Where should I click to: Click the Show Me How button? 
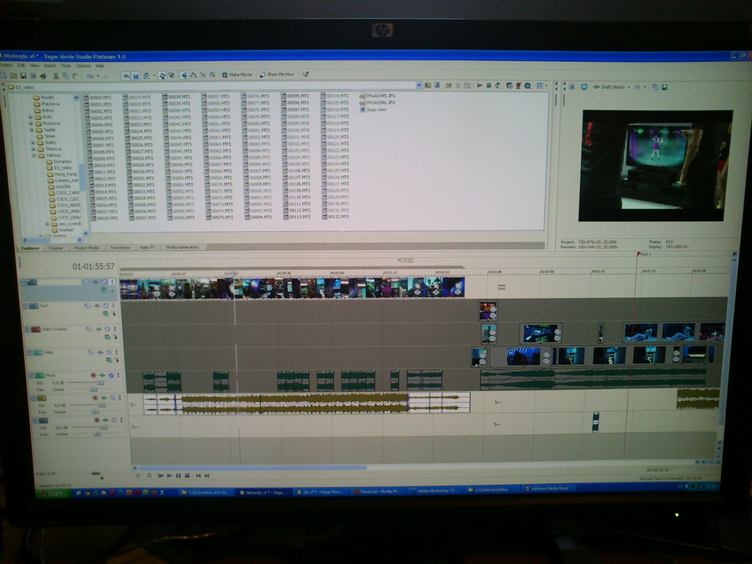(x=277, y=74)
